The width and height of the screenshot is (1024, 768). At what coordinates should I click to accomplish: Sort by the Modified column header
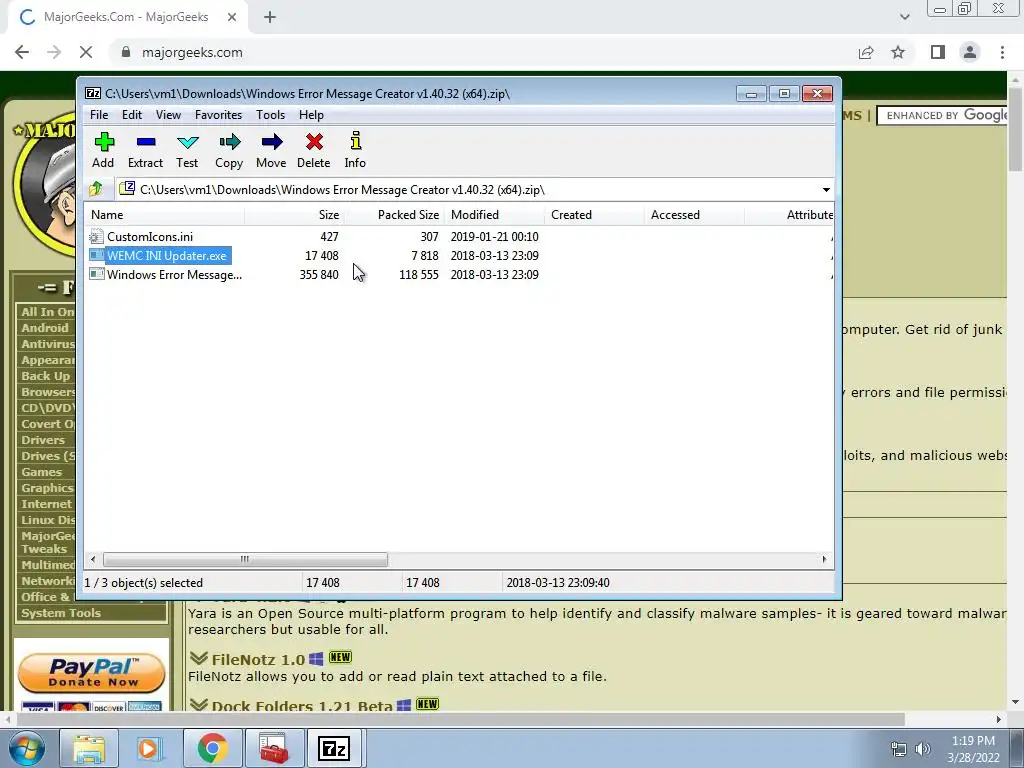494,215
